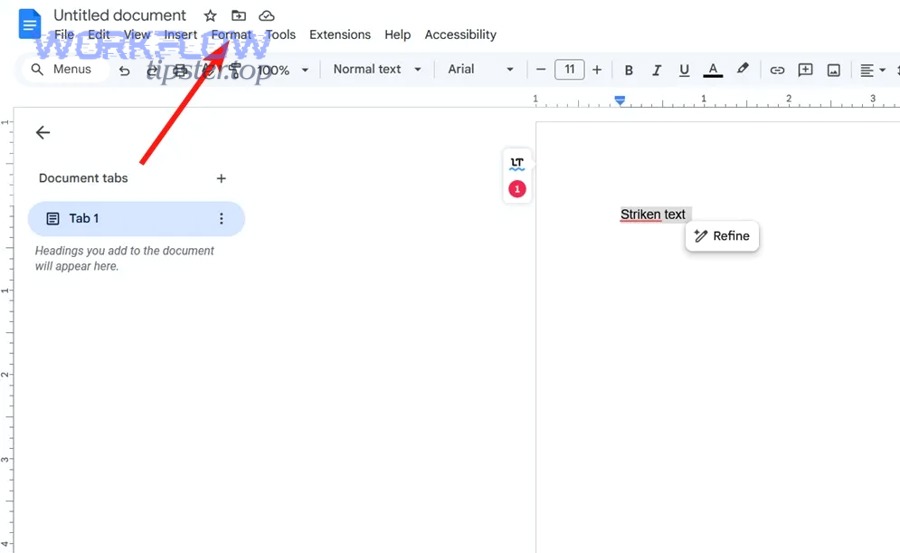Image resolution: width=900 pixels, height=553 pixels.
Task: Toggle underline formatting
Action: [684, 70]
